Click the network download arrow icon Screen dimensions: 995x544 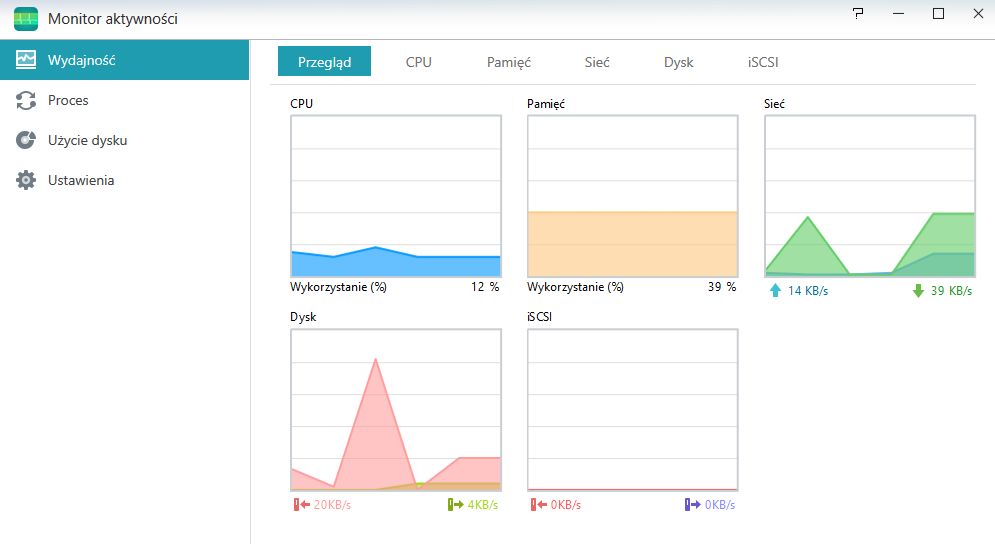(918, 291)
